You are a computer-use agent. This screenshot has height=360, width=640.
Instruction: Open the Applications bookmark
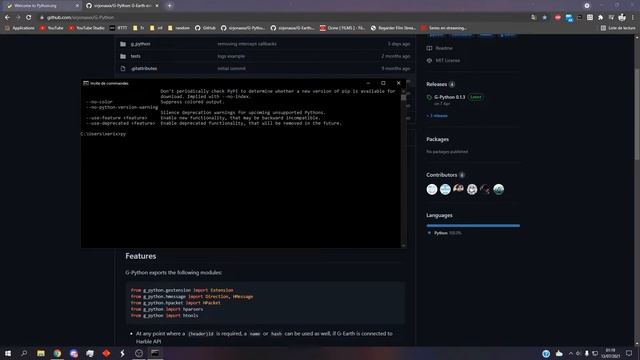pyautogui.click(x=20, y=28)
